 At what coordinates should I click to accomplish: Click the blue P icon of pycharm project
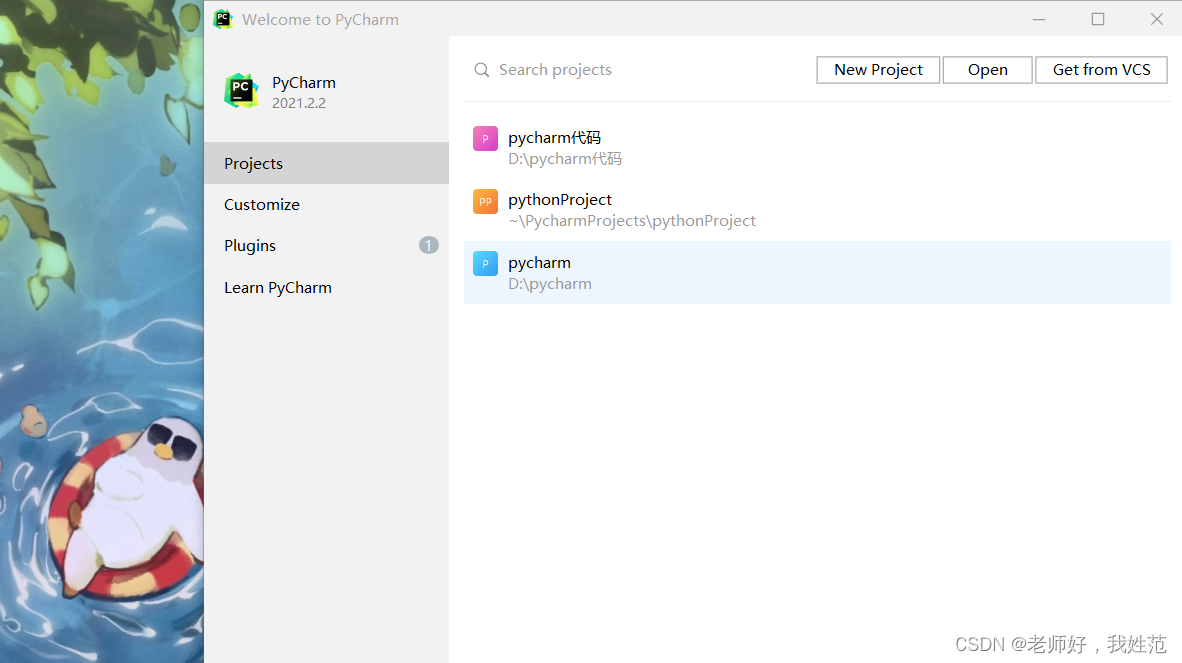tap(485, 264)
